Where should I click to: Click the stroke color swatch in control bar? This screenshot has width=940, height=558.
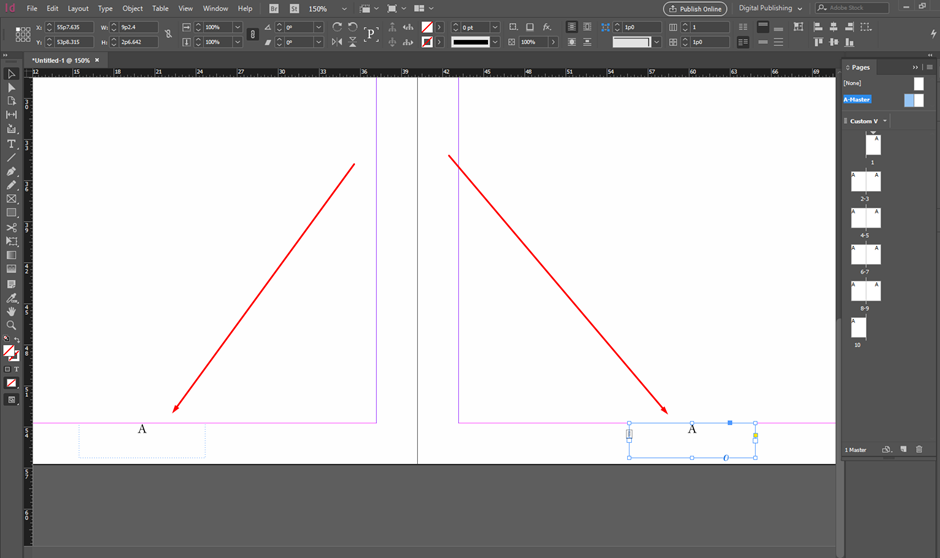[x=428, y=42]
